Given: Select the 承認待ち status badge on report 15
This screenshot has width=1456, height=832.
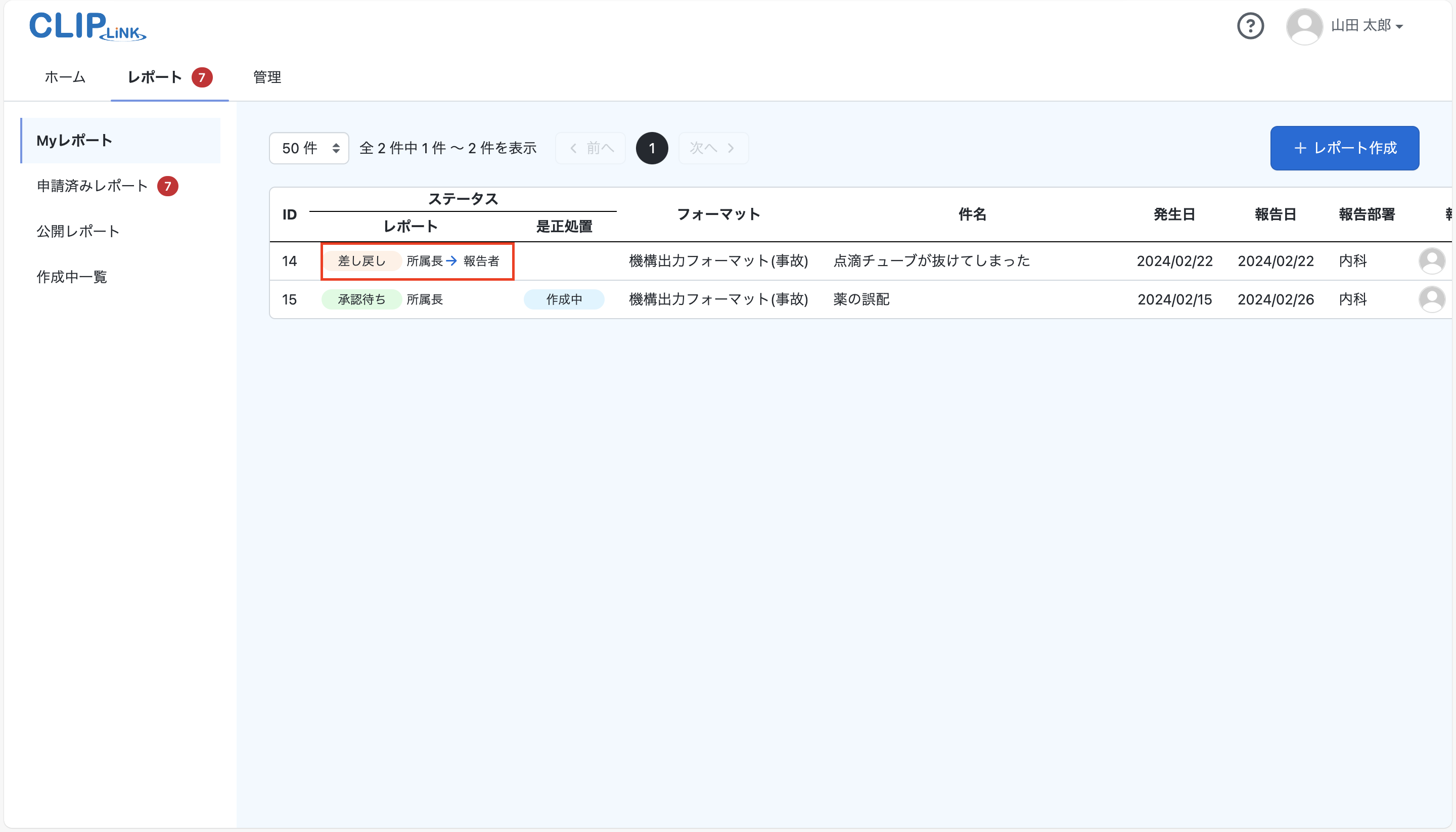Looking at the screenshot, I should point(361,299).
